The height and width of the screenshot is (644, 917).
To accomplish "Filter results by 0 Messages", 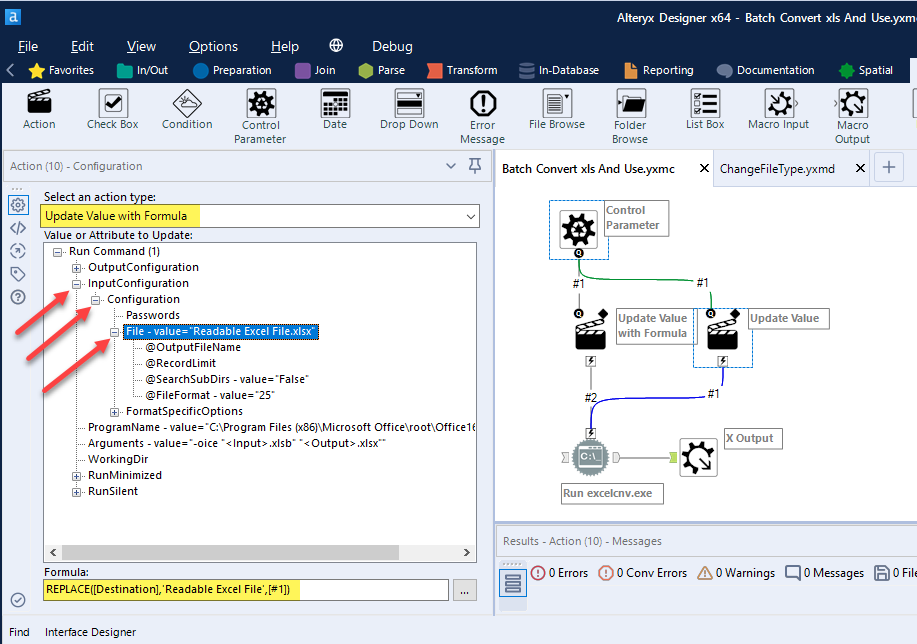I will tap(825, 573).
